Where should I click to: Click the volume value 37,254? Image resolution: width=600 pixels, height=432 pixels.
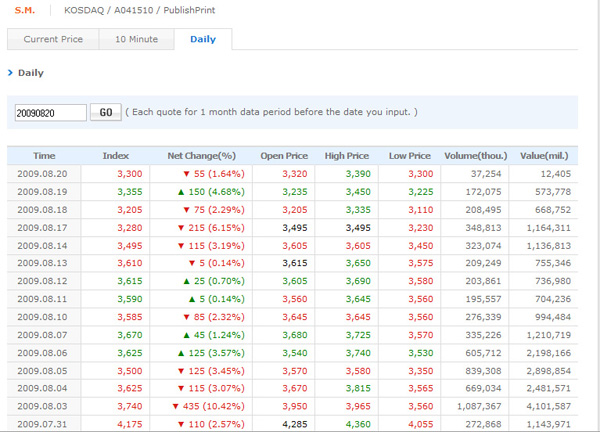486,174
